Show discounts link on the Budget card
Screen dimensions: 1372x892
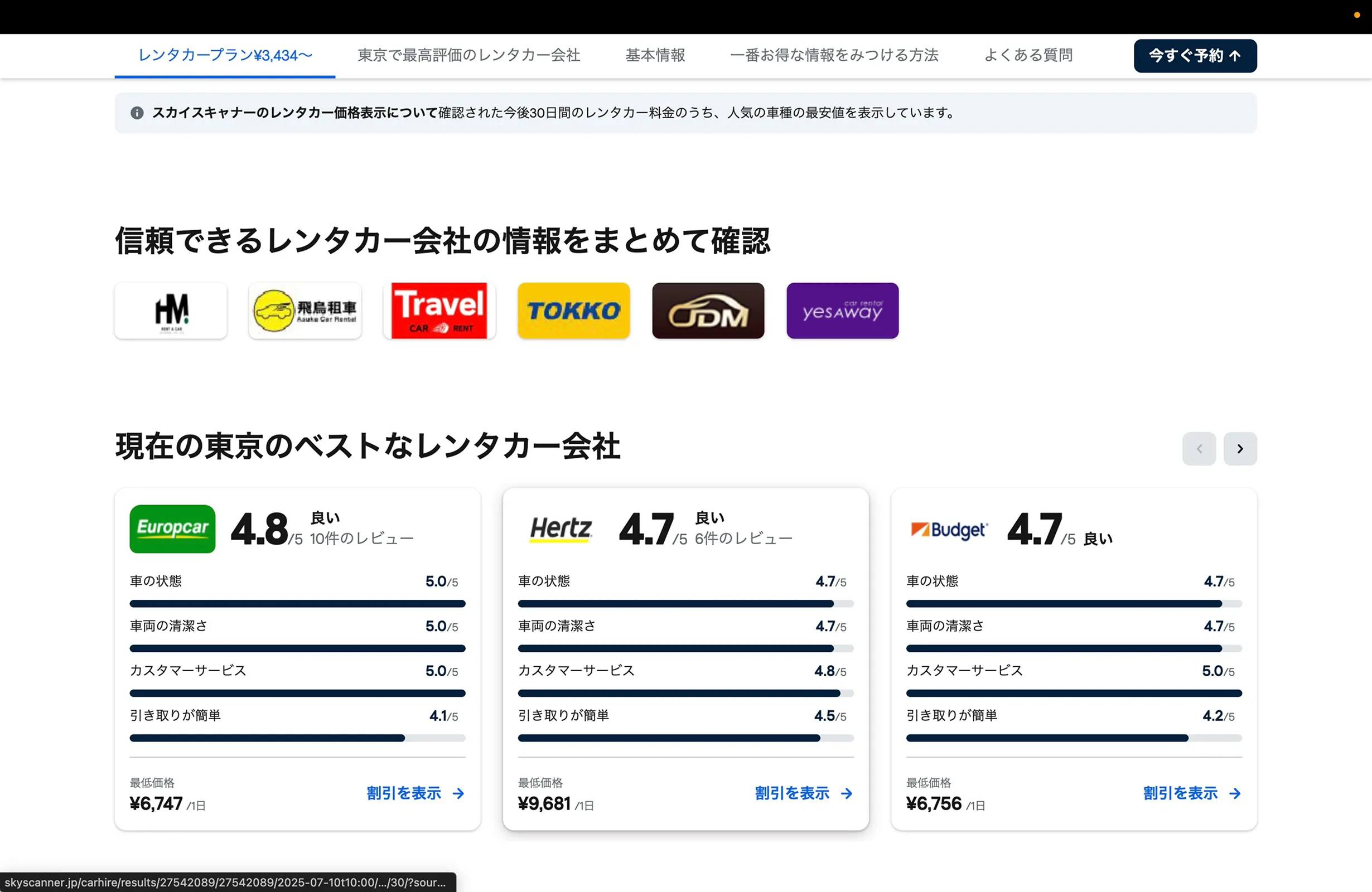(1192, 793)
